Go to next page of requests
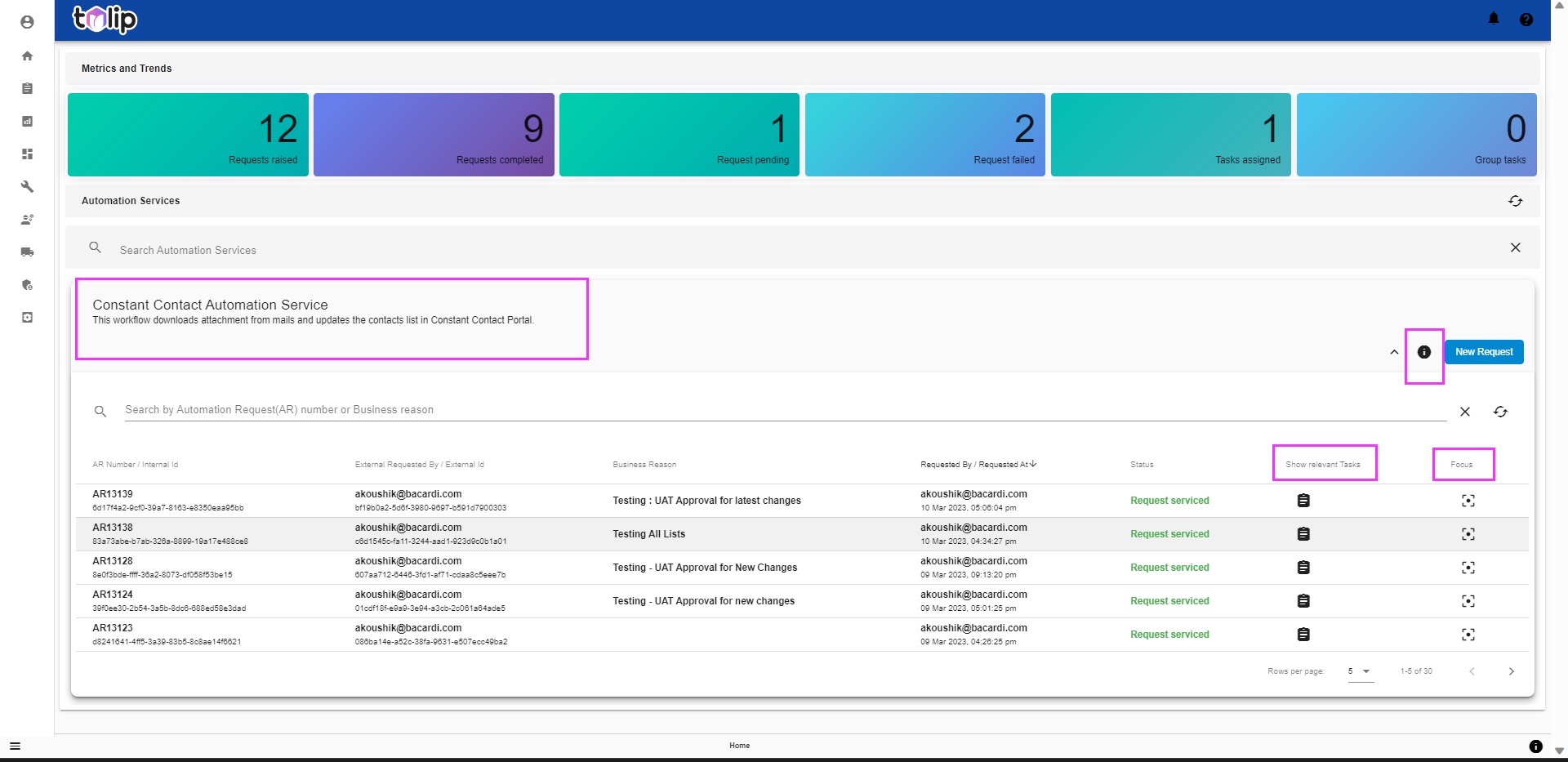Screen dimensions: 1568x762 [1511, 671]
